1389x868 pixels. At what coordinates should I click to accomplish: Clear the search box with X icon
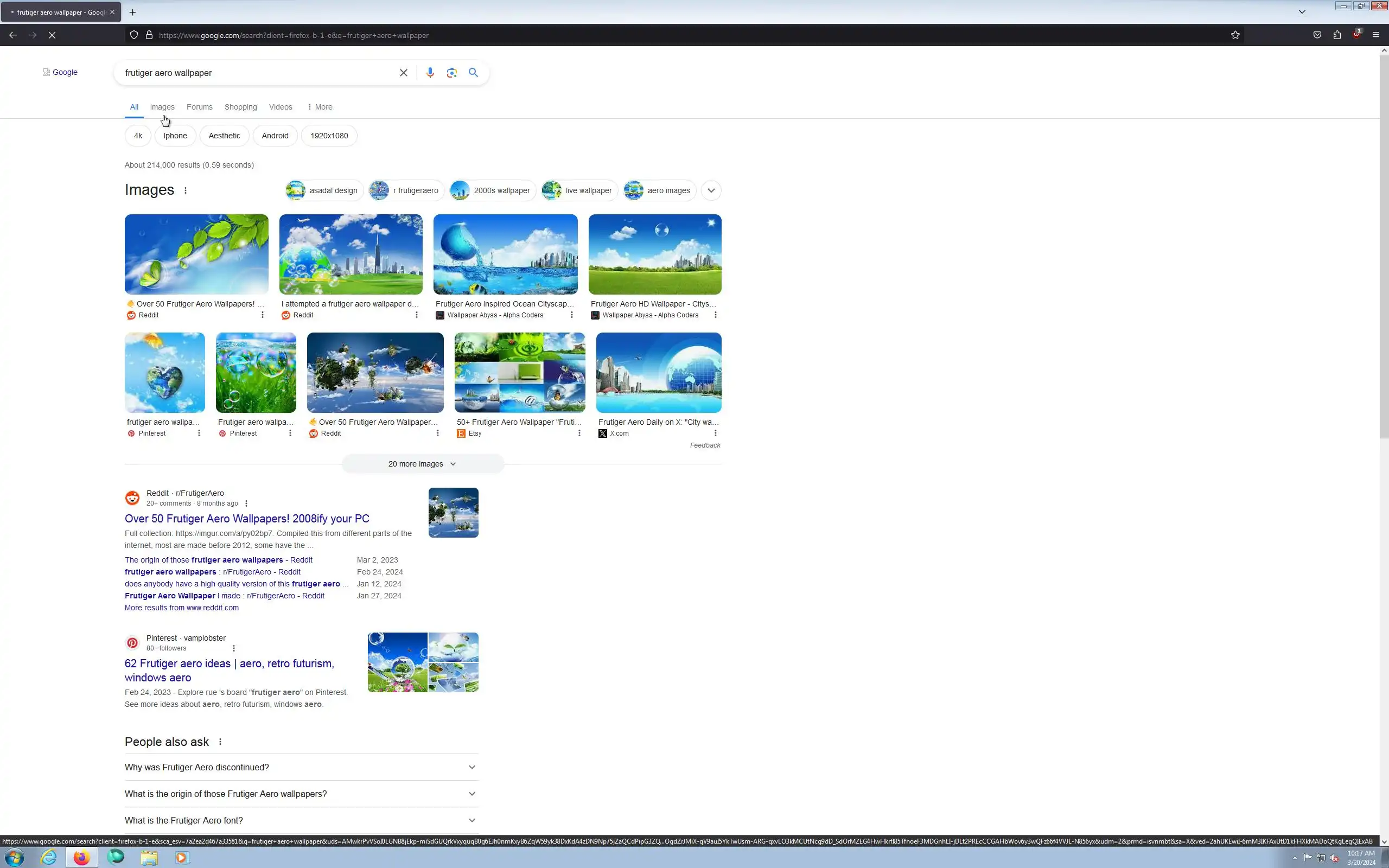(404, 73)
